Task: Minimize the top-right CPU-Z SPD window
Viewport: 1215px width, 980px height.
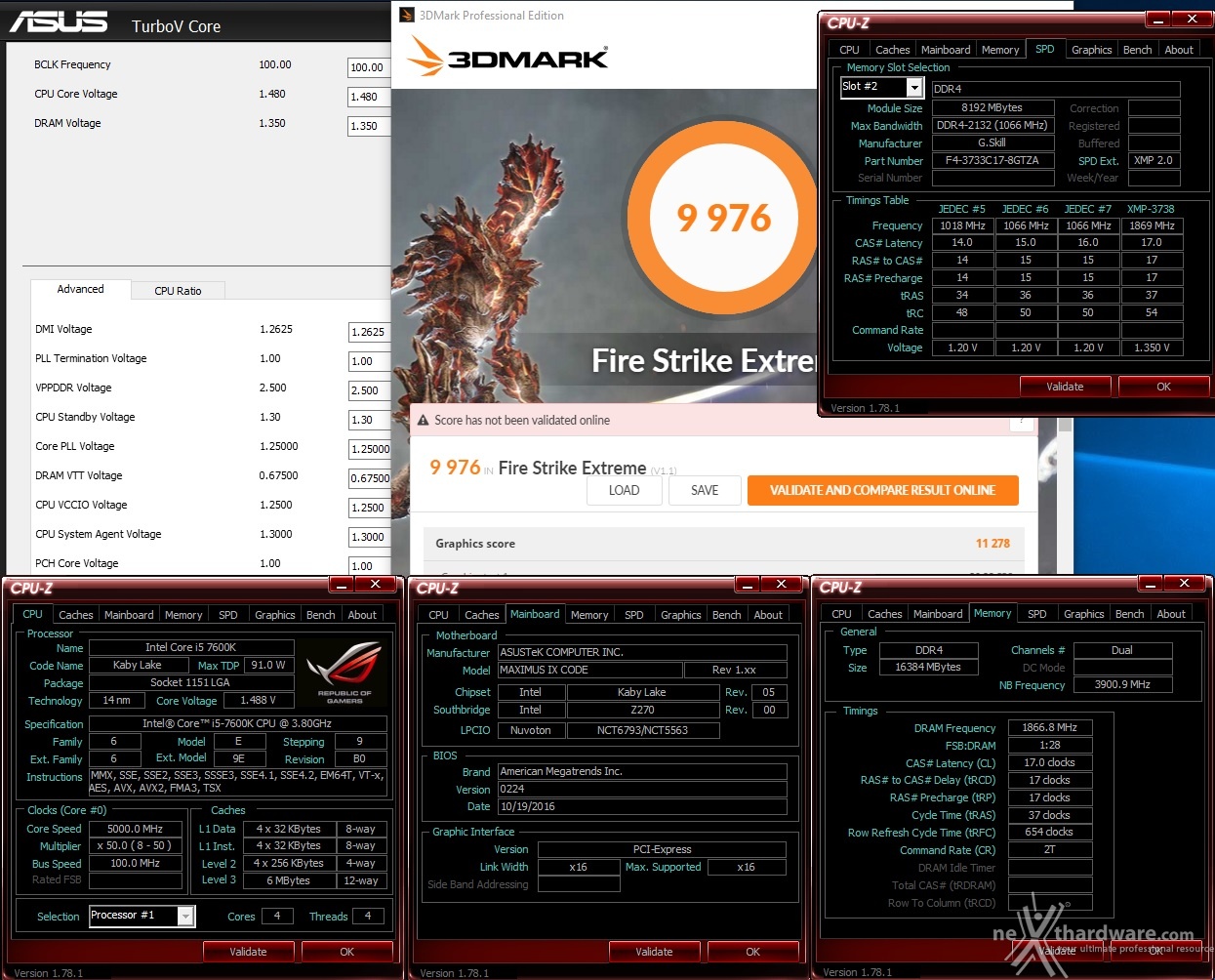Action: click(x=1157, y=19)
